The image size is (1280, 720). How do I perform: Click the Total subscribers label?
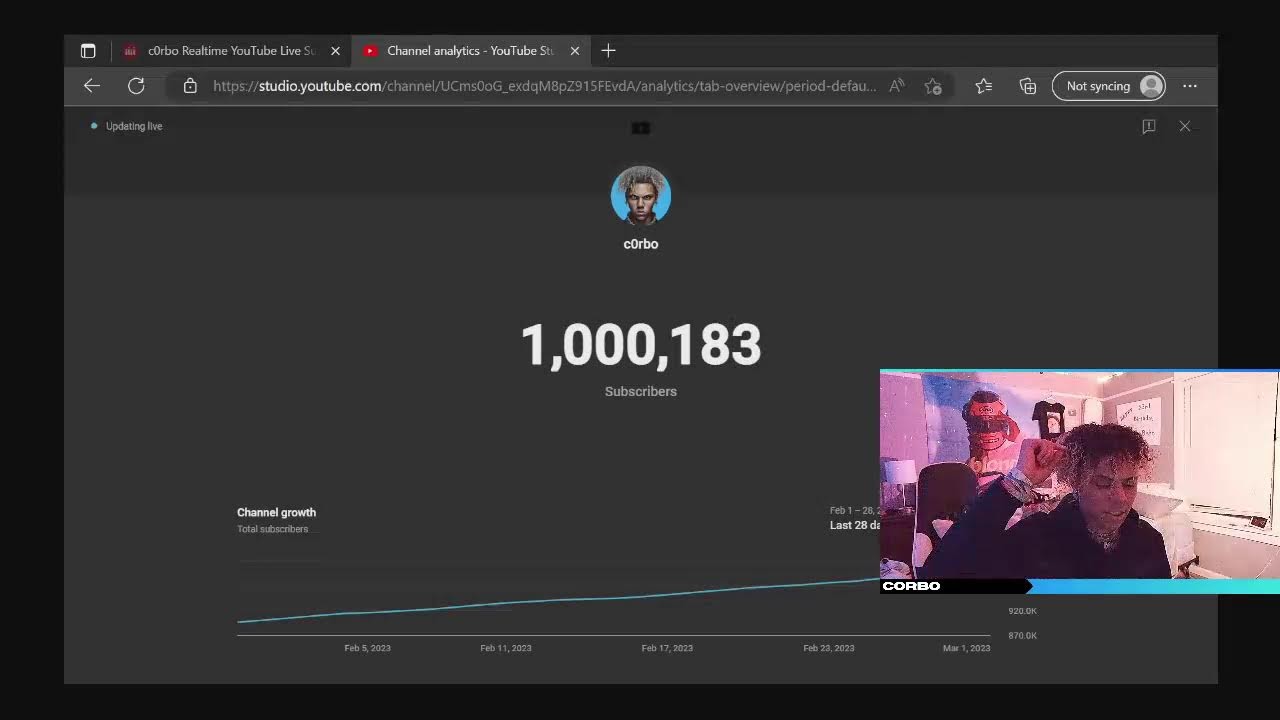pyautogui.click(x=272, y=529)
